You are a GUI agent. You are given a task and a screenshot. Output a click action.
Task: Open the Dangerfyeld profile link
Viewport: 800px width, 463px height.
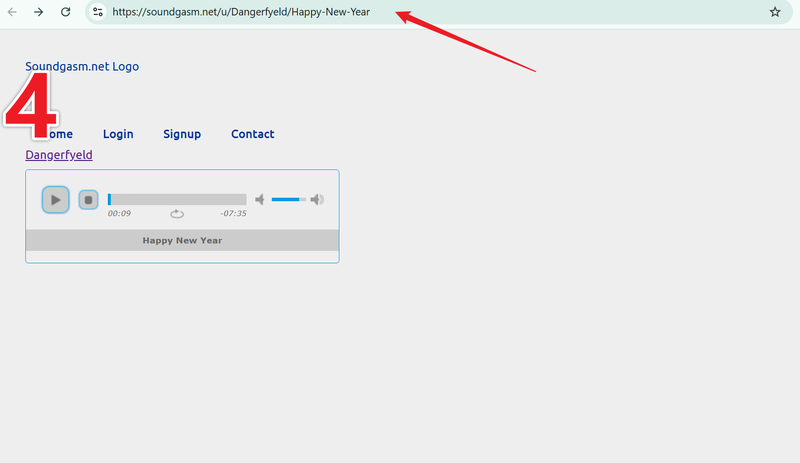tap(59, 155)
